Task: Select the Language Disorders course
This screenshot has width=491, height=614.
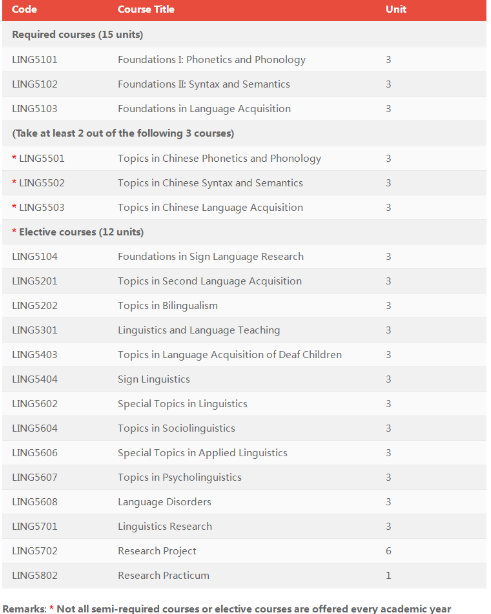Action: pyautogui.click(x=164, y=502)
